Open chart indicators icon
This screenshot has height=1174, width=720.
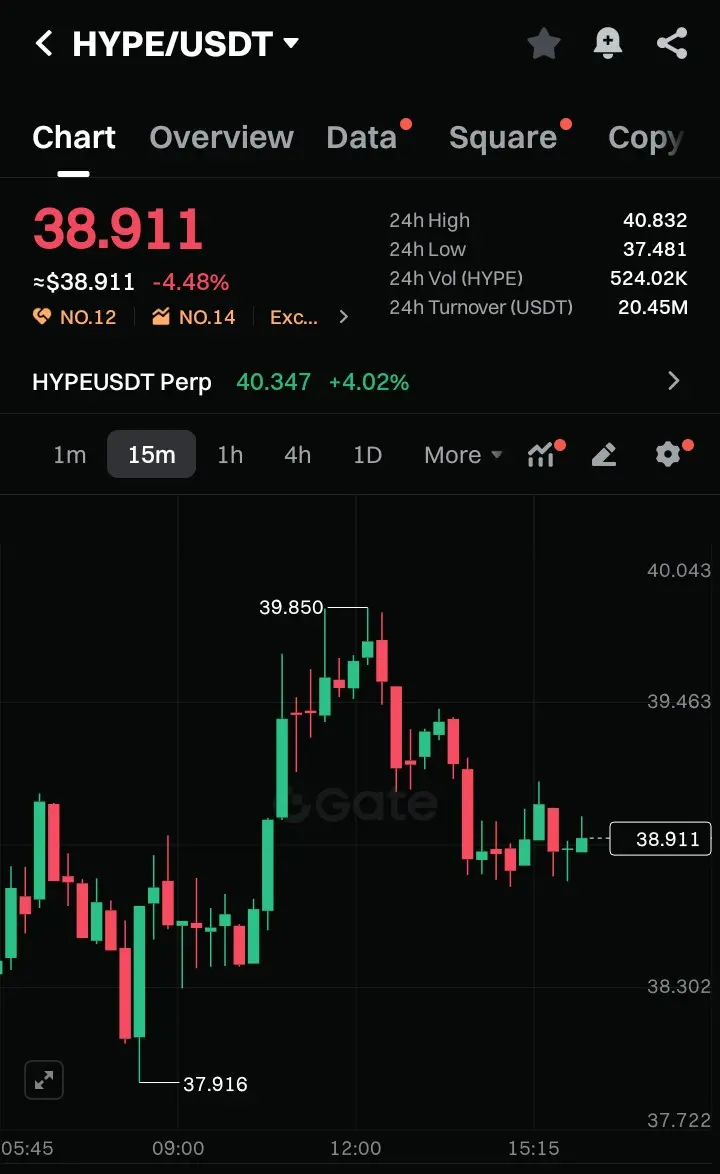542,454
